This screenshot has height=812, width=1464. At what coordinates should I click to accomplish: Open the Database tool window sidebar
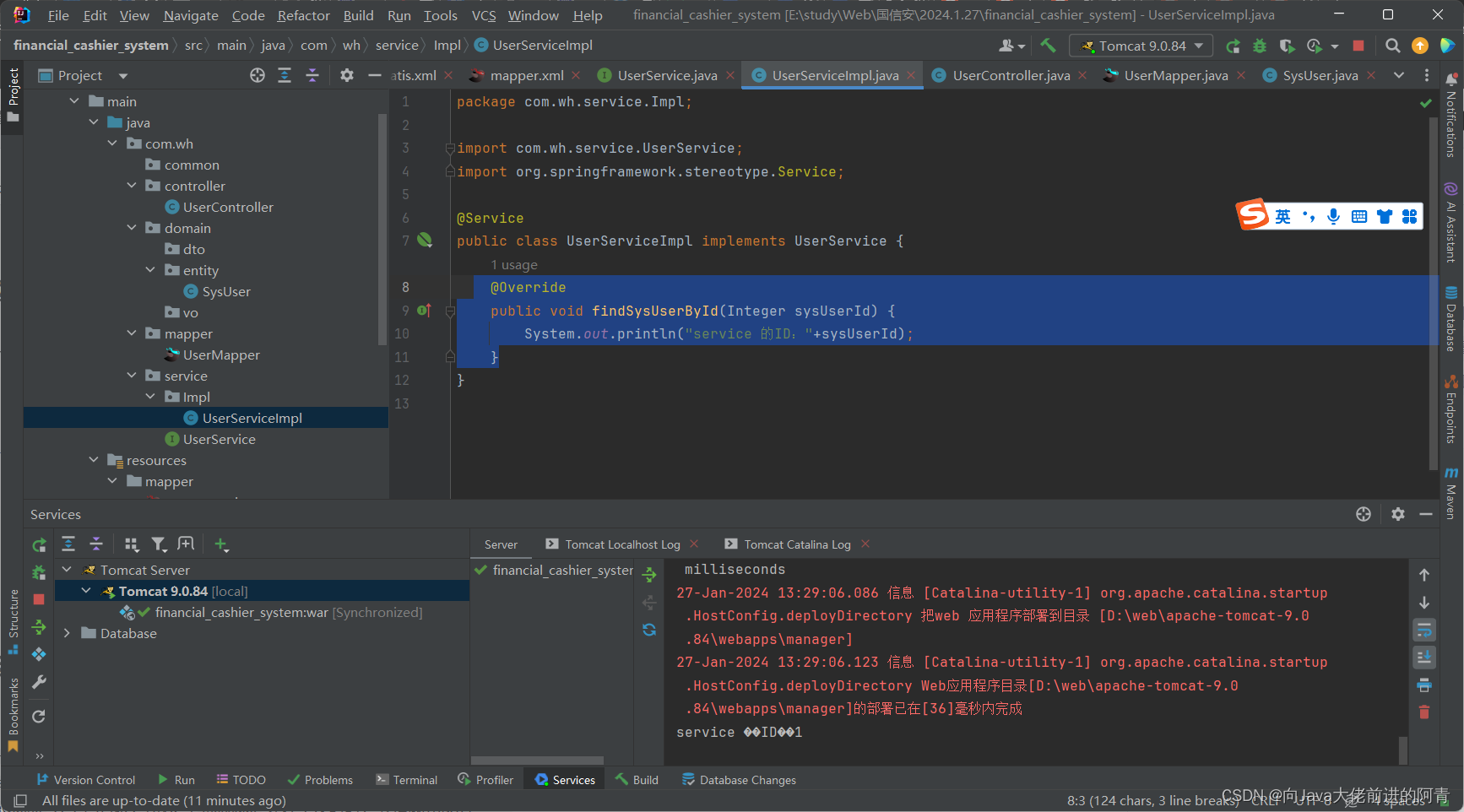[1451, 319]
